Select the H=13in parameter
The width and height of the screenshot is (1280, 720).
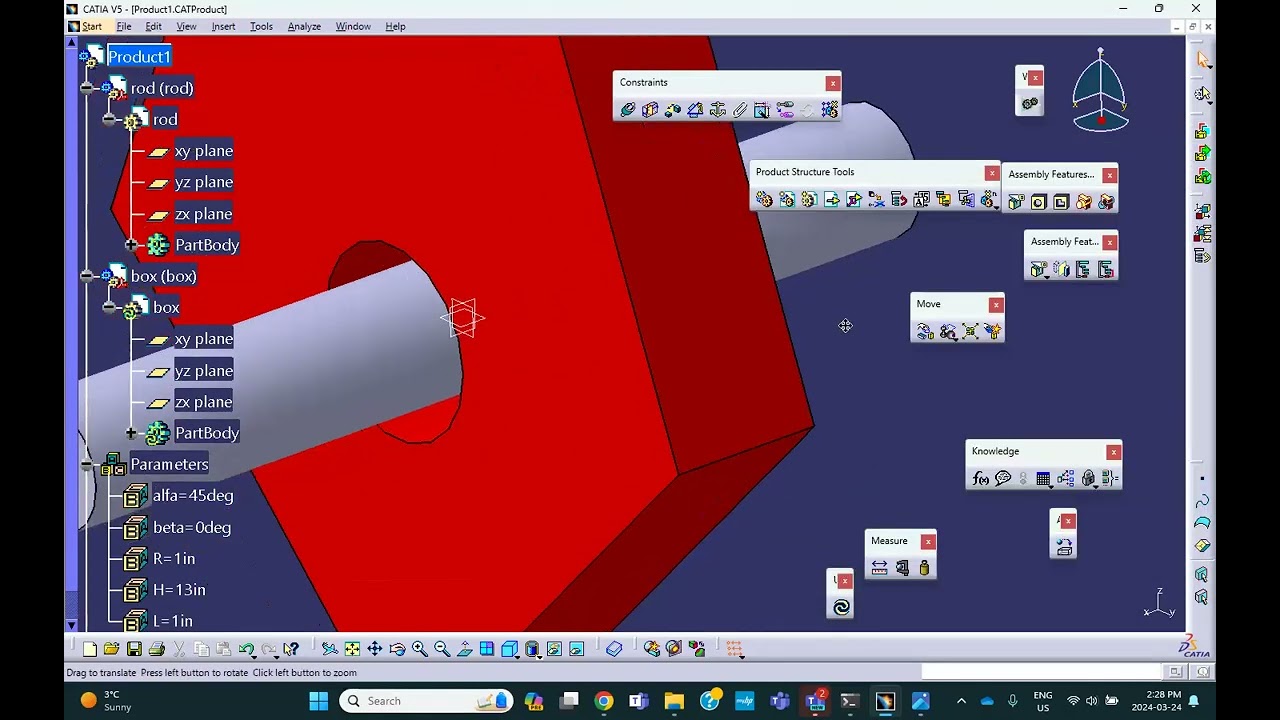(179, 590)
